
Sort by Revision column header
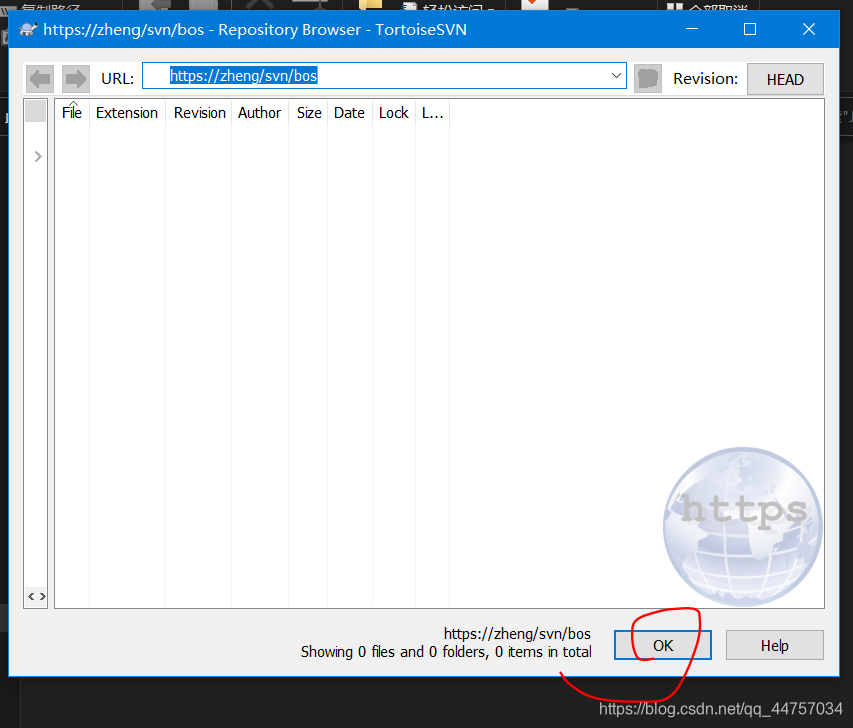pos(199,113)
